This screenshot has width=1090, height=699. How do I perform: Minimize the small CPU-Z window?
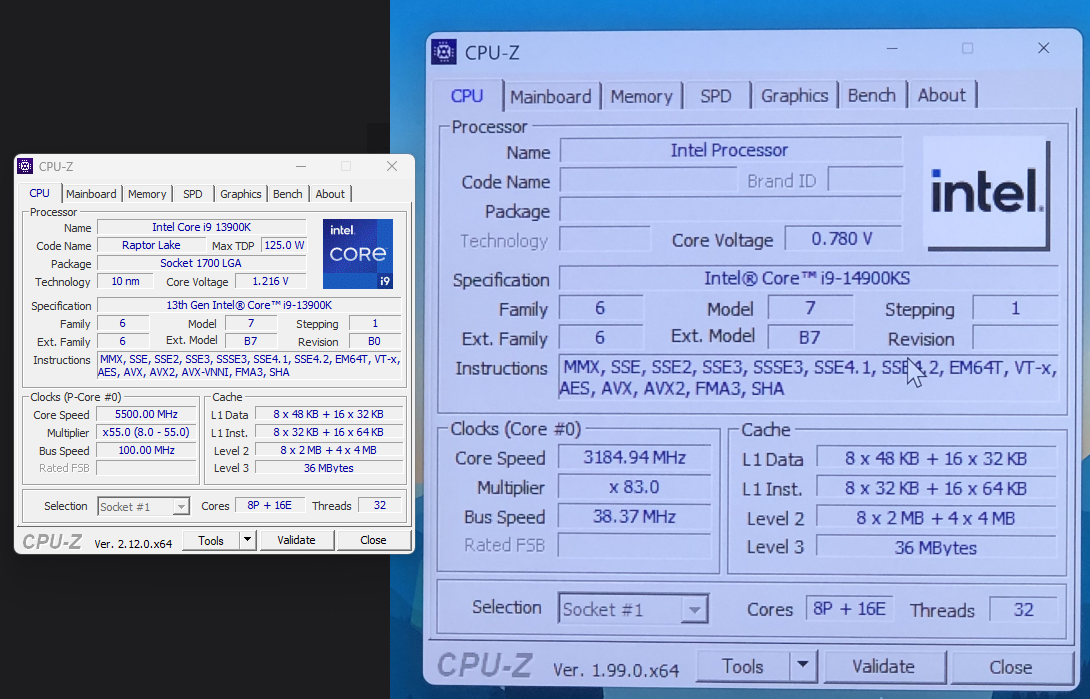click(301, 166)
